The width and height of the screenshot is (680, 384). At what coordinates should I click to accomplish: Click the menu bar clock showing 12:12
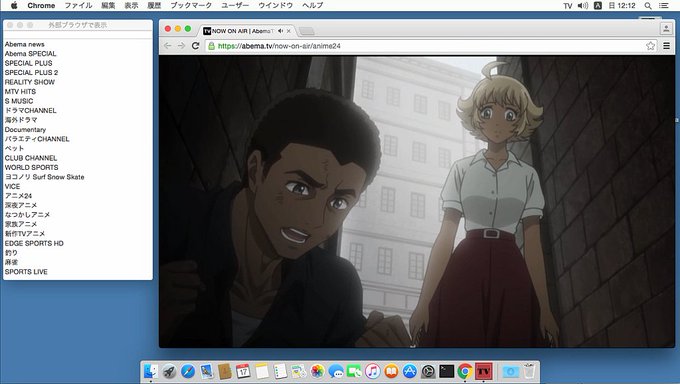pos(622,6)
